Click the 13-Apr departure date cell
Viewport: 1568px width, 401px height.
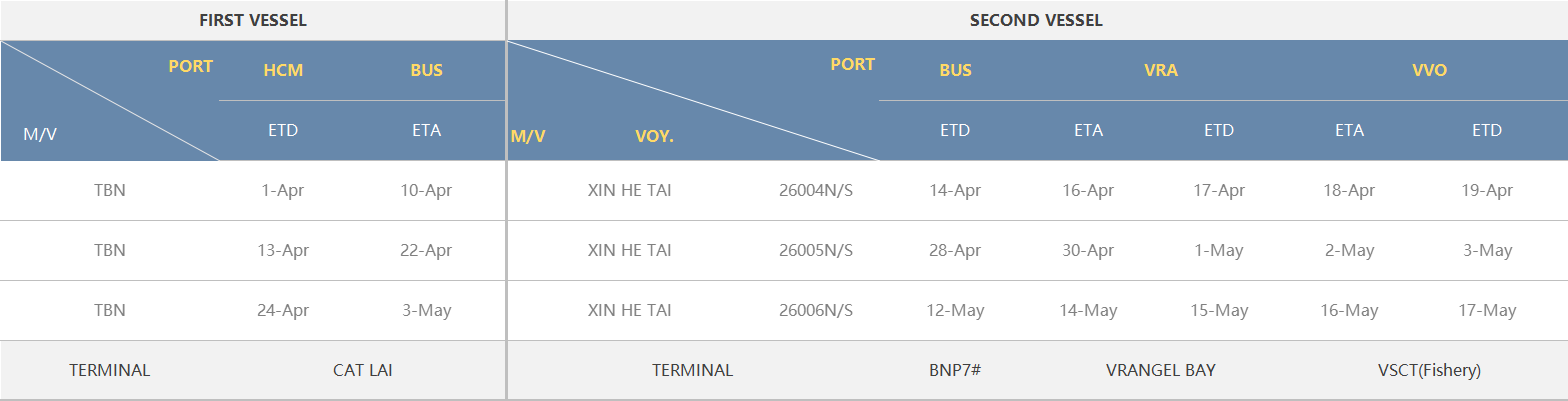tap(282, 250)
